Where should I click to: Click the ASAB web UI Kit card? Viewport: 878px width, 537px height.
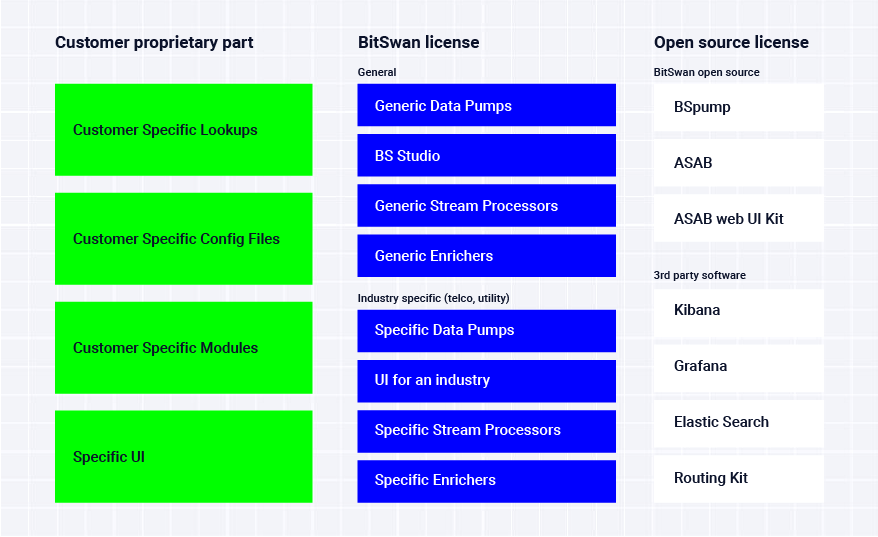739,219
